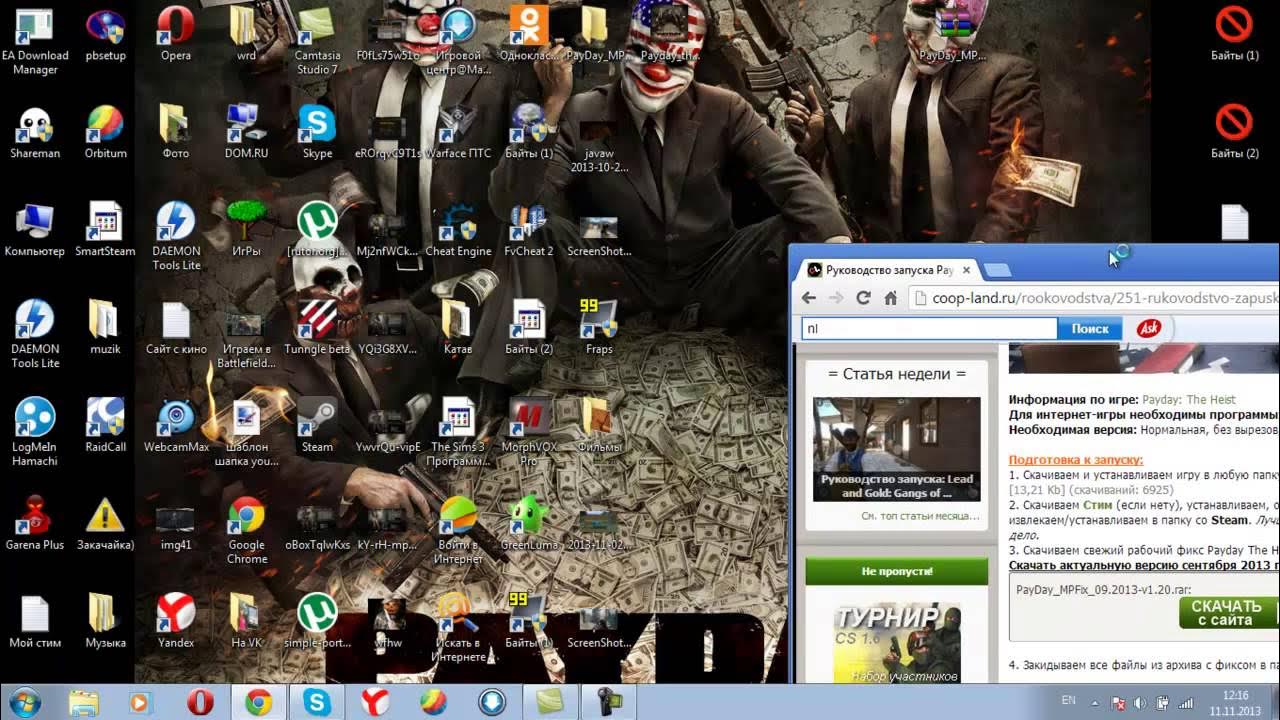Go back in the Chrome browser
The height and width of the screenshot is (720, 1280).
(x=809, y=298)
